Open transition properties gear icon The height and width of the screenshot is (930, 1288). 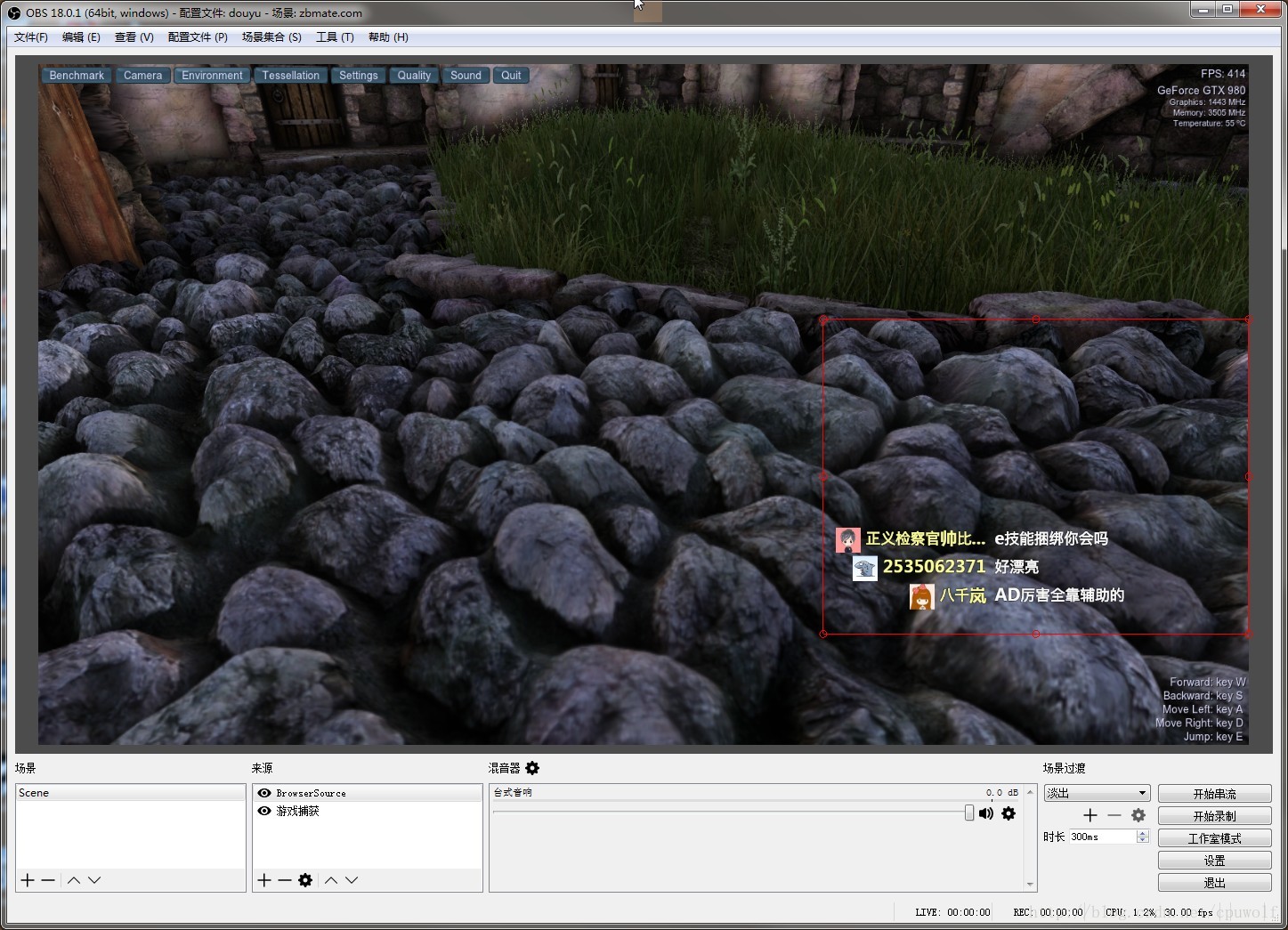[x=1138, y=815]
